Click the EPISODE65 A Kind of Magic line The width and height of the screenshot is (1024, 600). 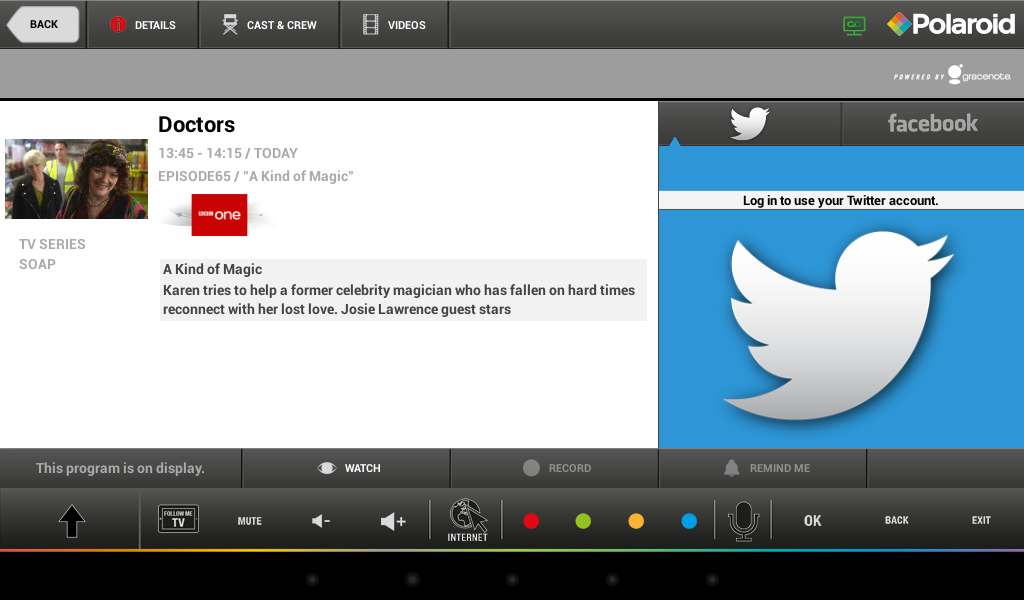(x=255, y=176)
